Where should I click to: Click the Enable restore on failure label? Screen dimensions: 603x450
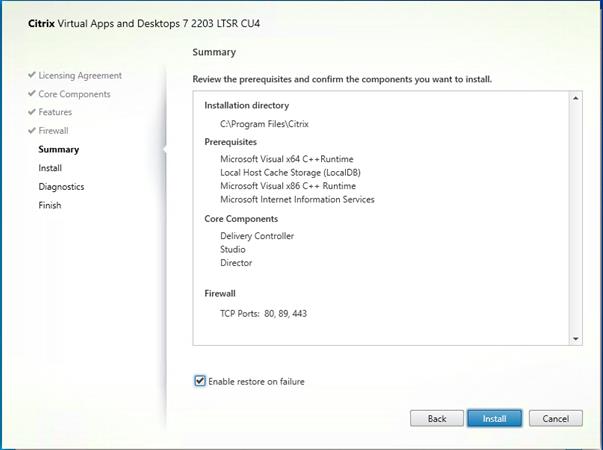[x=256, y=382]
